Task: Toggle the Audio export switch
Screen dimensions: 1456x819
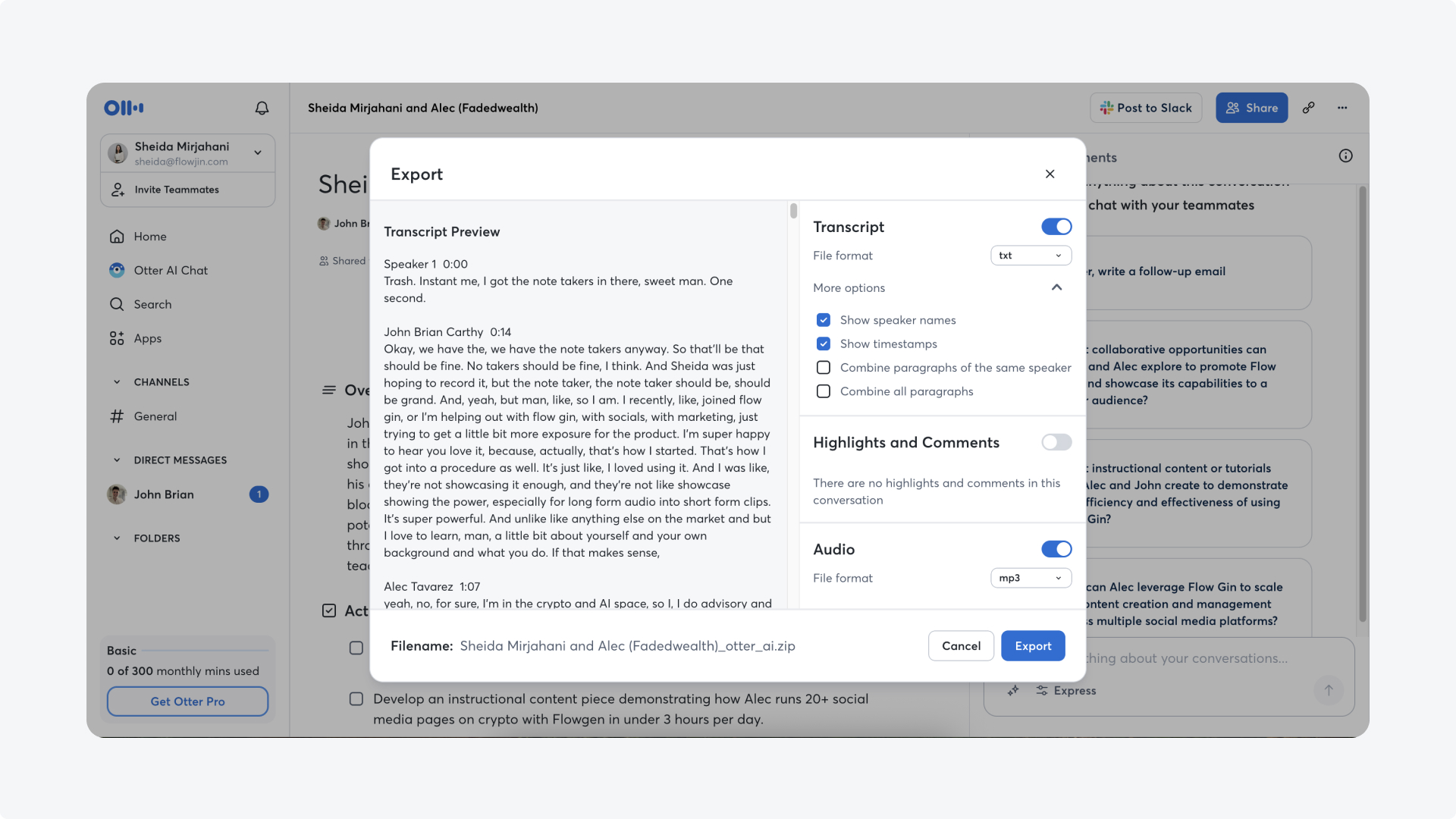Action: pos(1056,549)
